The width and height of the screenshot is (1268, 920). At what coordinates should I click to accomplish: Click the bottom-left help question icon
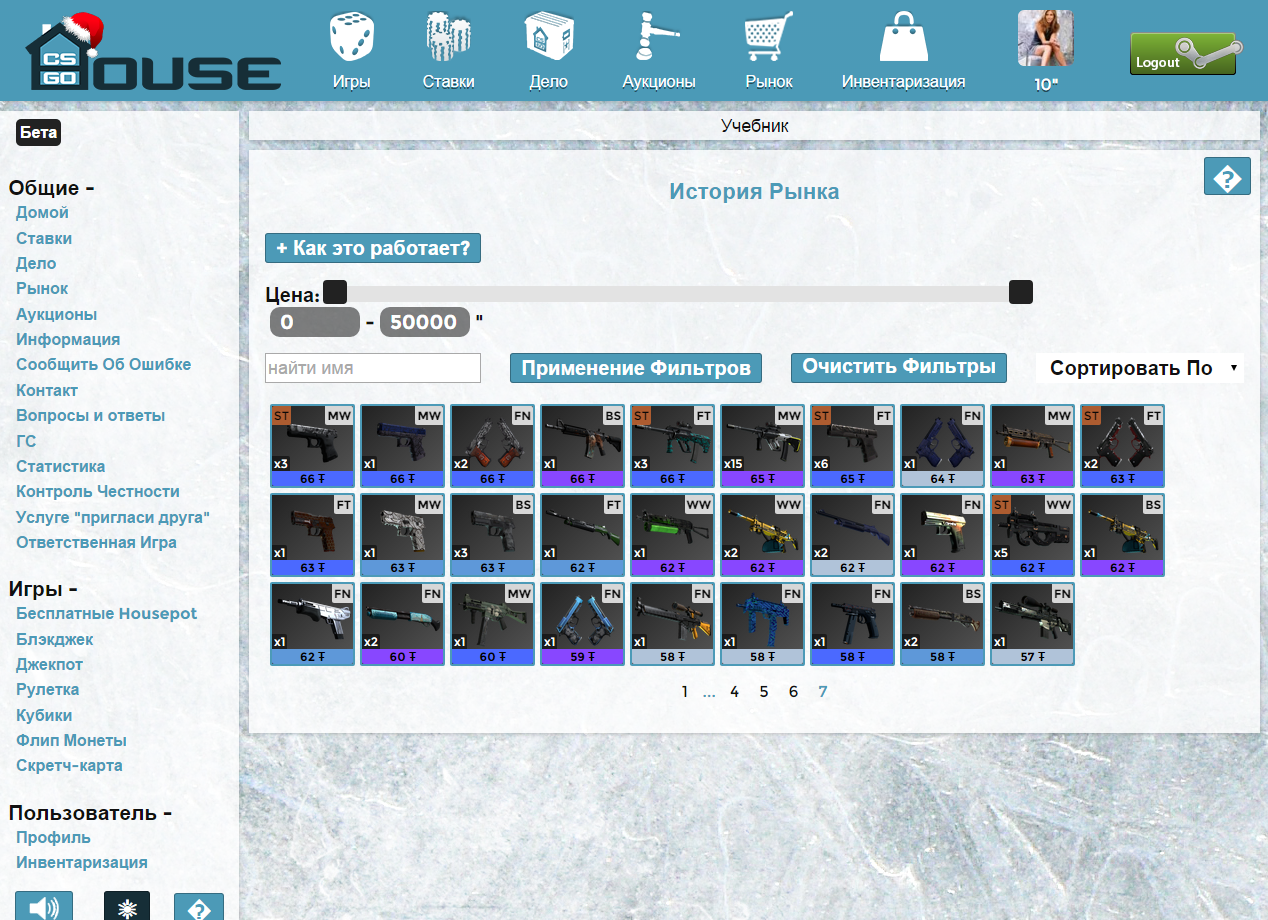coord(199,908)
